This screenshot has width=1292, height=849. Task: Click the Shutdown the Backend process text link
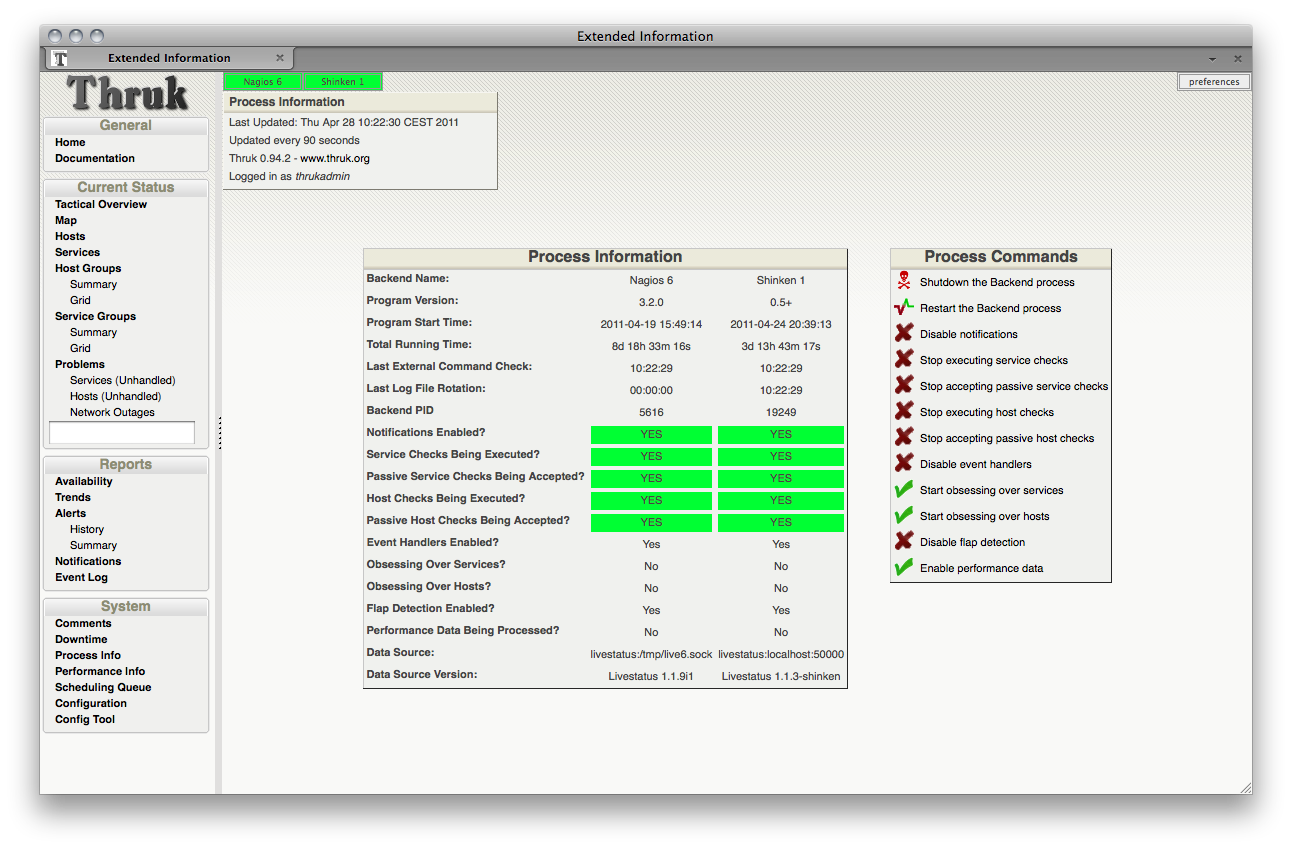pos(997,282)
